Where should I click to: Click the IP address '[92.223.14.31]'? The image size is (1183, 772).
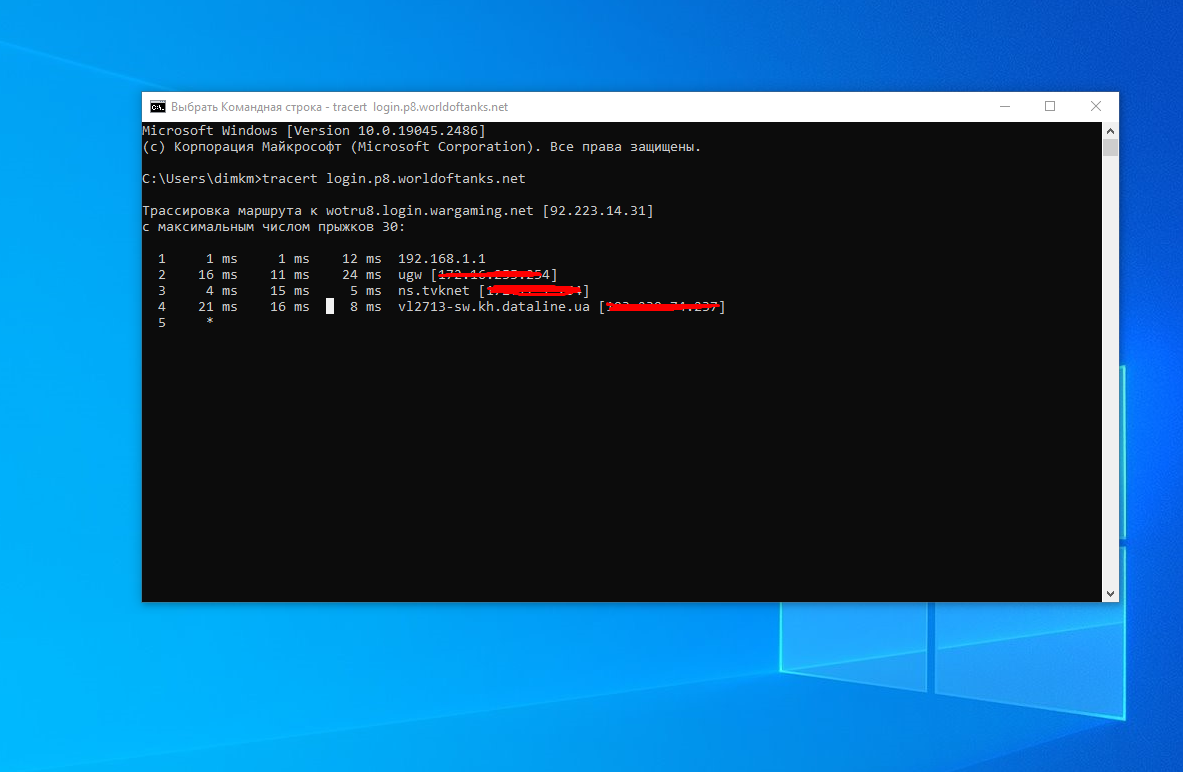click(x=598, y=211)
